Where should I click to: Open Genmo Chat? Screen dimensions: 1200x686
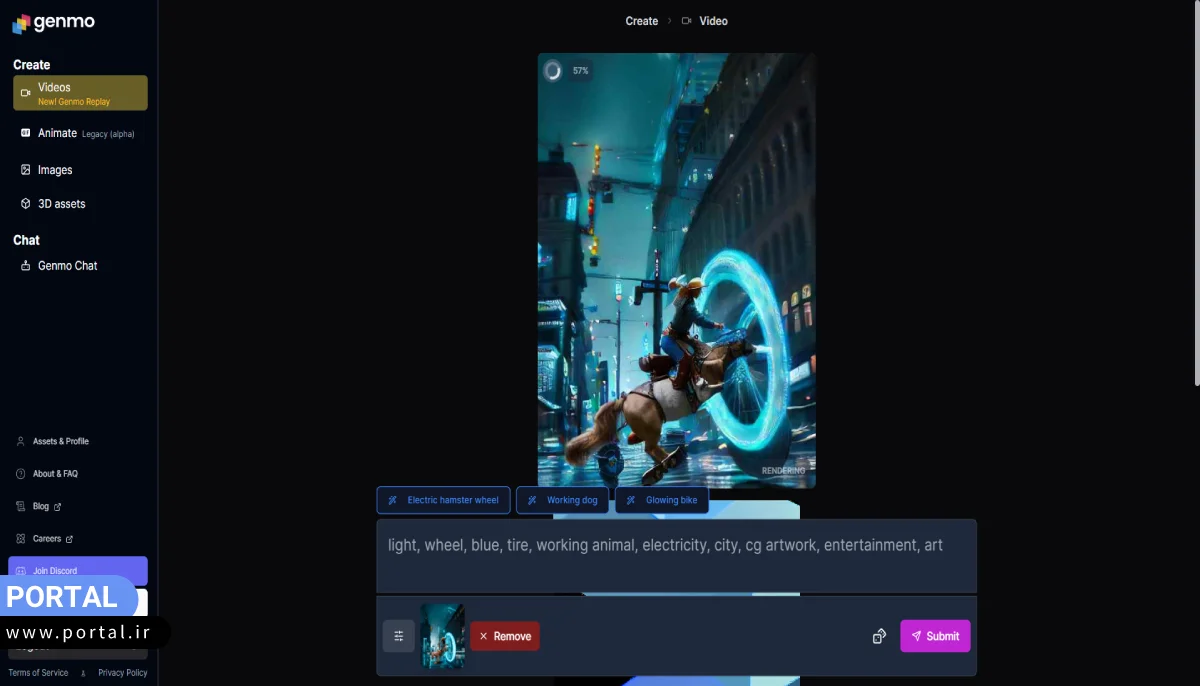click(x=67, y=266)
